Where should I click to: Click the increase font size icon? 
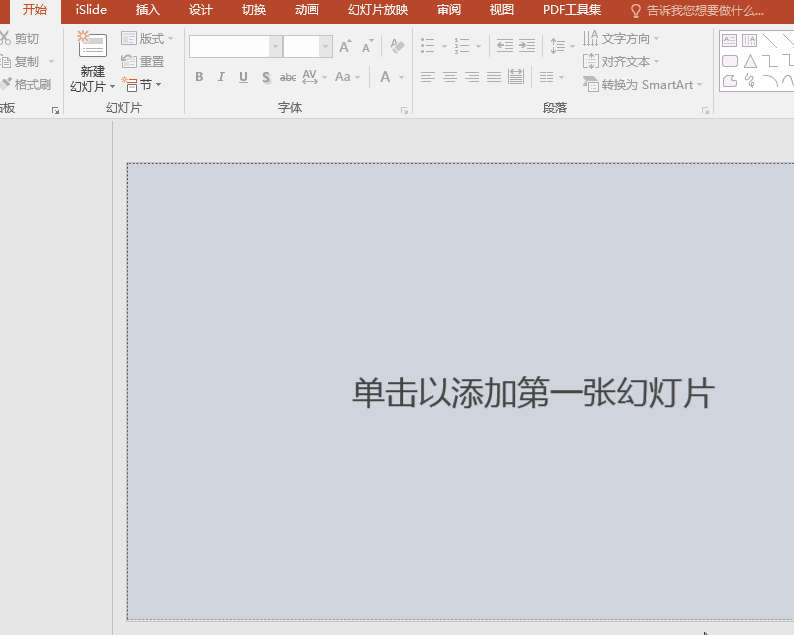pos(345,47)
